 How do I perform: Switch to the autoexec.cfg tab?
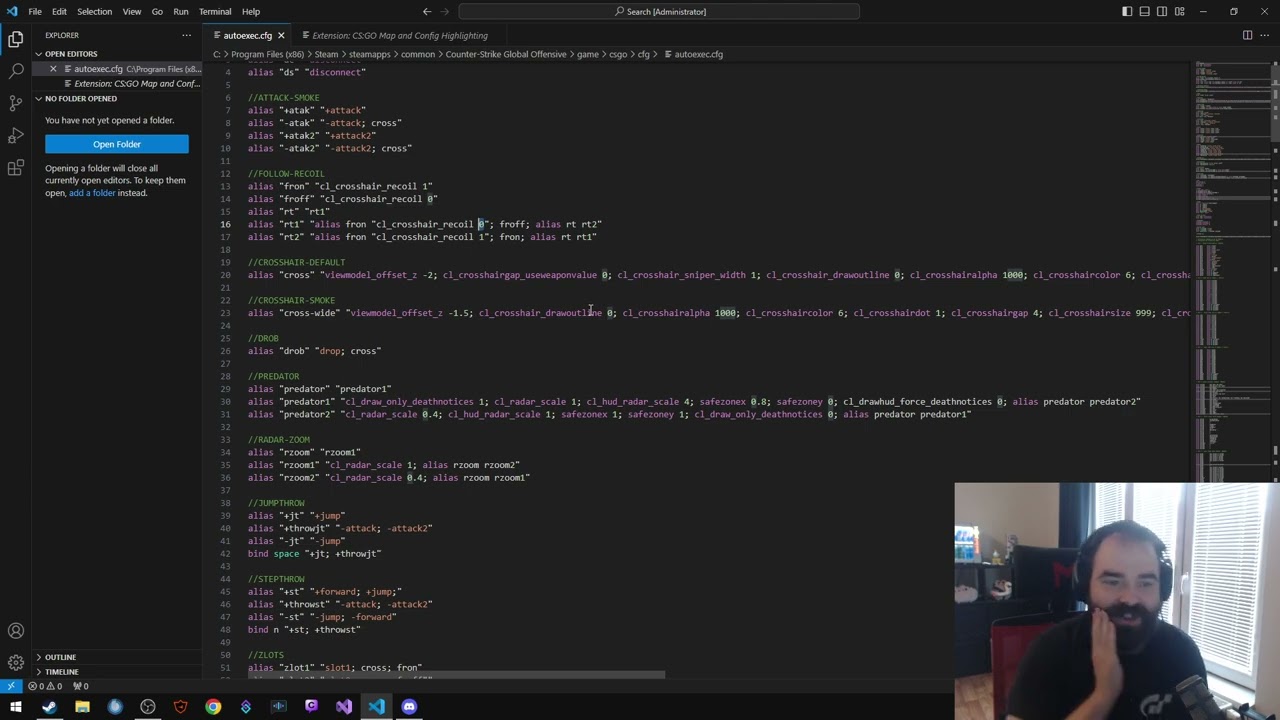[x=247, y=35]
